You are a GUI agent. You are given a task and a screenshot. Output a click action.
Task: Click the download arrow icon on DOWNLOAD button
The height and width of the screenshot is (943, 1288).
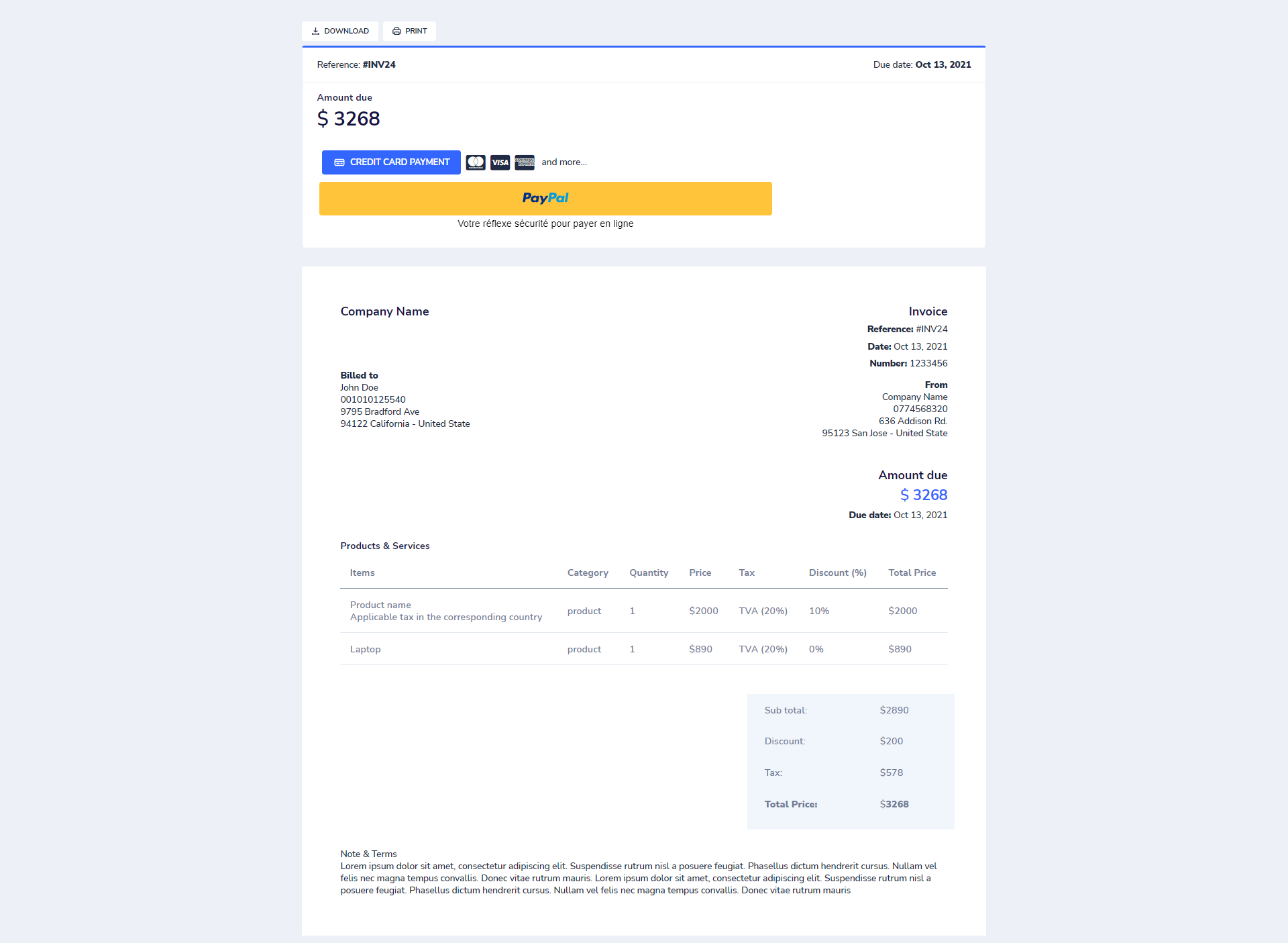pyautogui.click(x=317, y=31)
